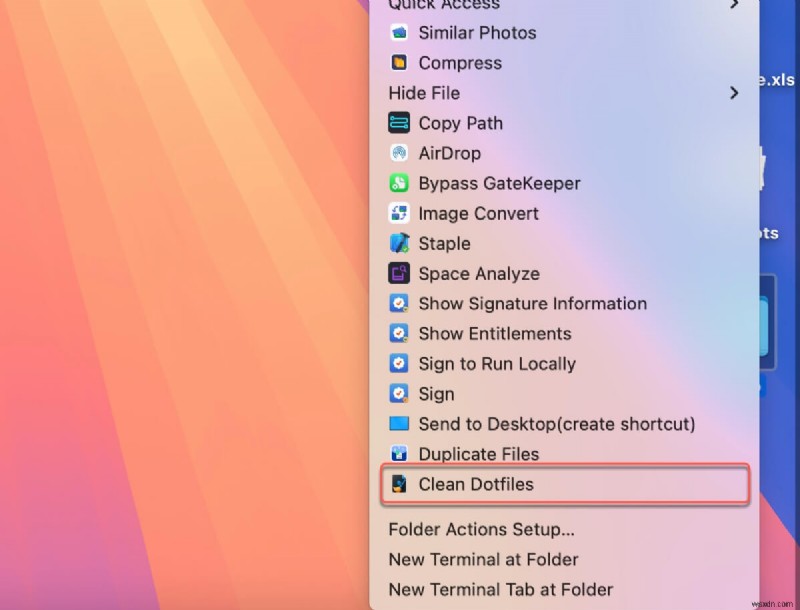Image resolution: width=800 pixels, height=610 pixels.
Task: Choose New Terminal Tab at Folder
Action: (x=564, y=590)
